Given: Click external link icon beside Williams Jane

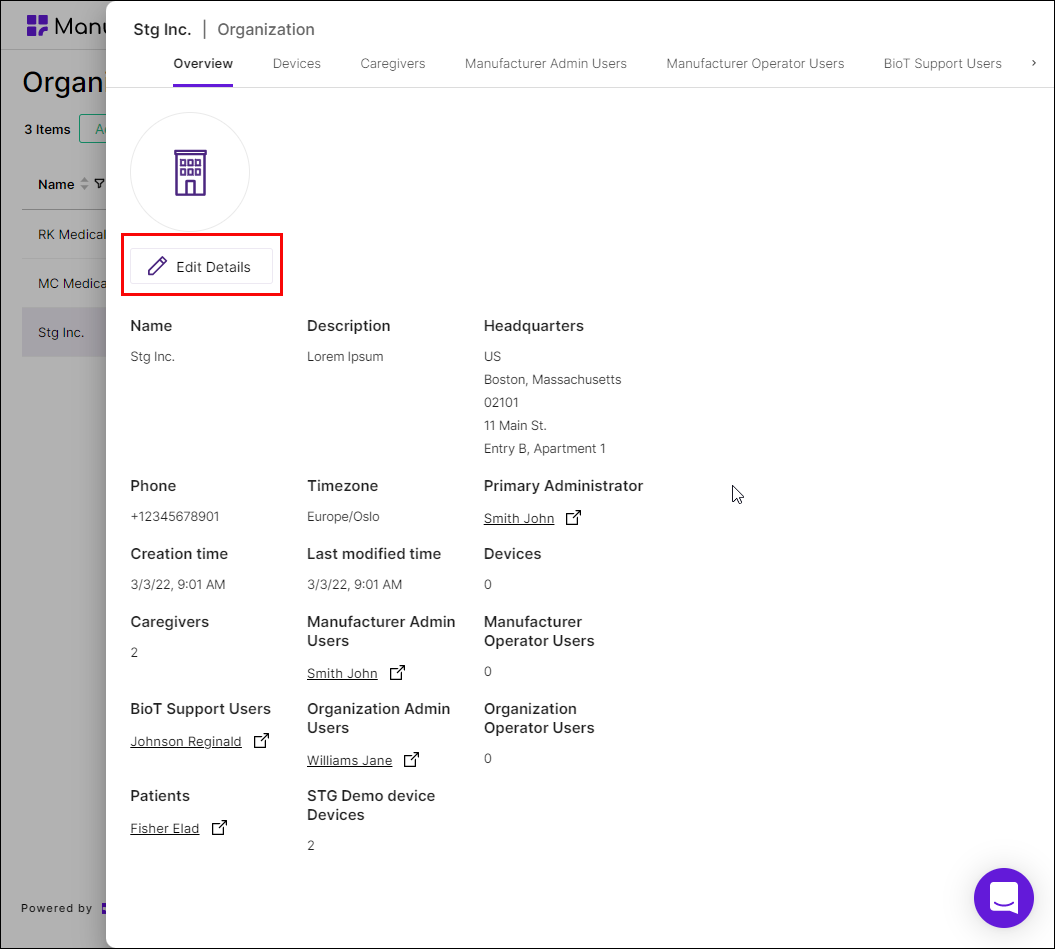Looking at the screenshot, I should [411, 759].
